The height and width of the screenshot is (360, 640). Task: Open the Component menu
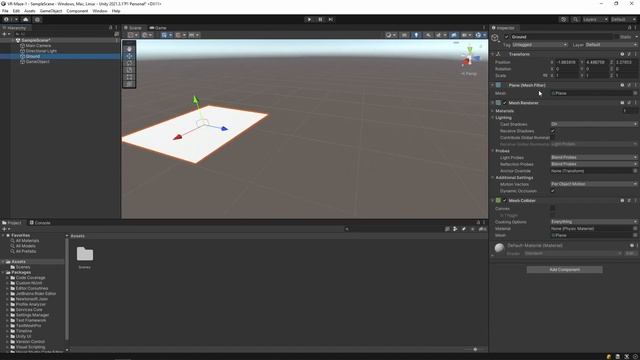click(77, 11)
